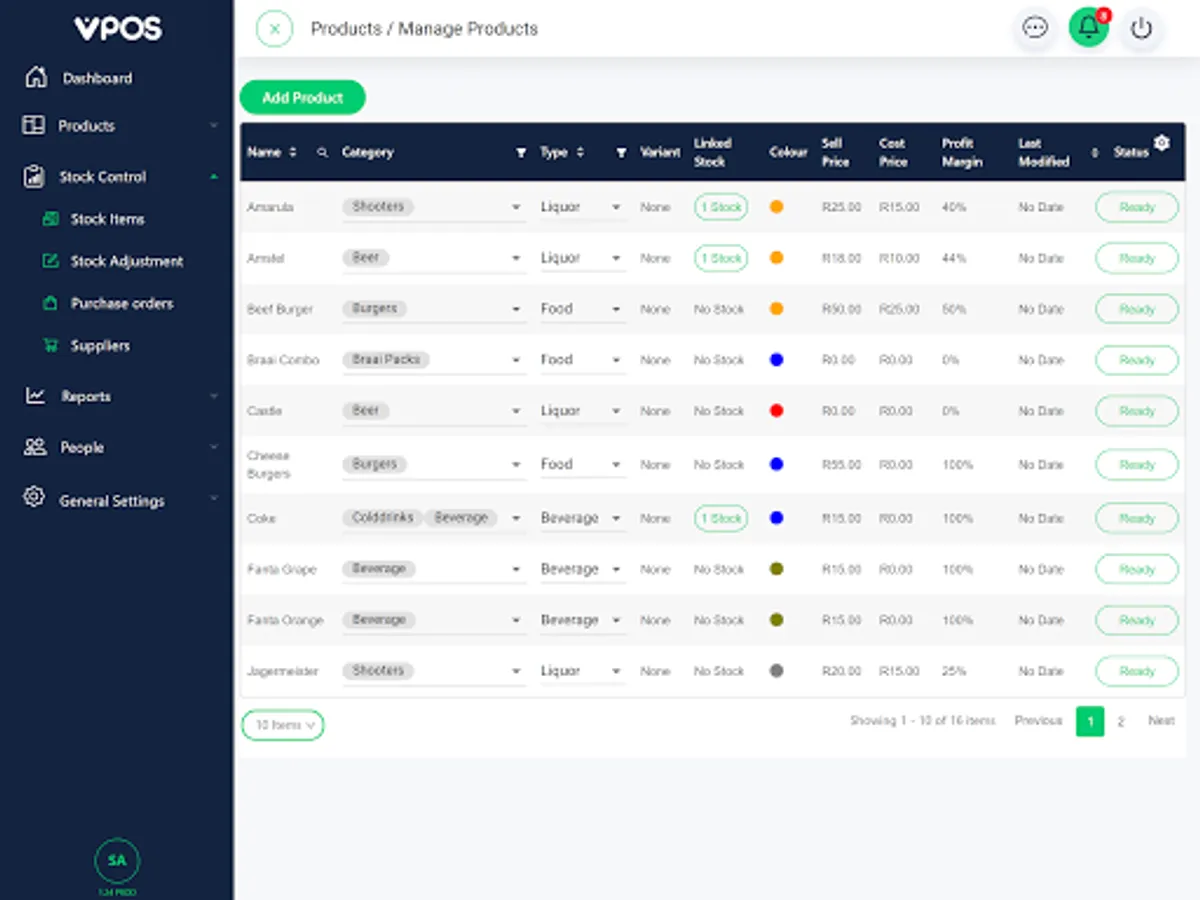Click the Reports chart icon
Screen dimensions: 1200x900
[35, 396]
